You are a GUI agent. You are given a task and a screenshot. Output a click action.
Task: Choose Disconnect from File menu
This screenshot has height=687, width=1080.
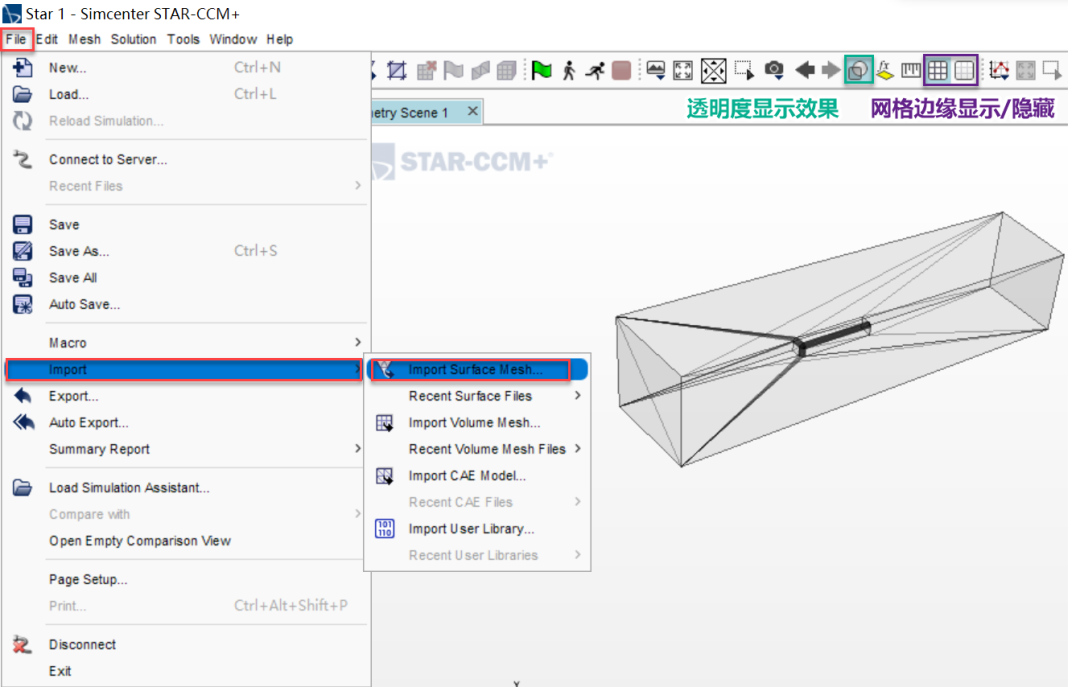pyautogui.click(x=186, y=644)
